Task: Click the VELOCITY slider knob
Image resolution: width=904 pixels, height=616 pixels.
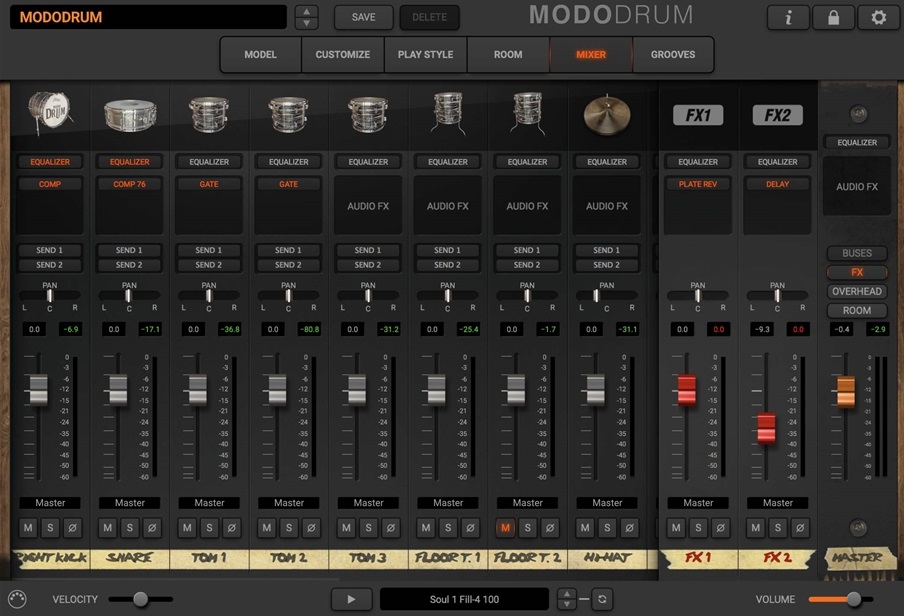Action: click(141, 599)
